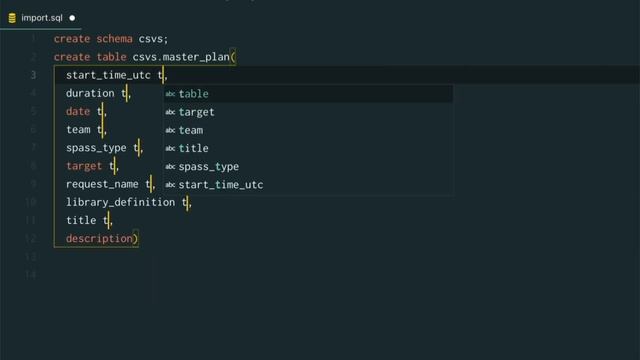640x360 pixels.
Task: Choose 'start_time_utc' autocomplete suggestion
Action: tap(308, 184)
